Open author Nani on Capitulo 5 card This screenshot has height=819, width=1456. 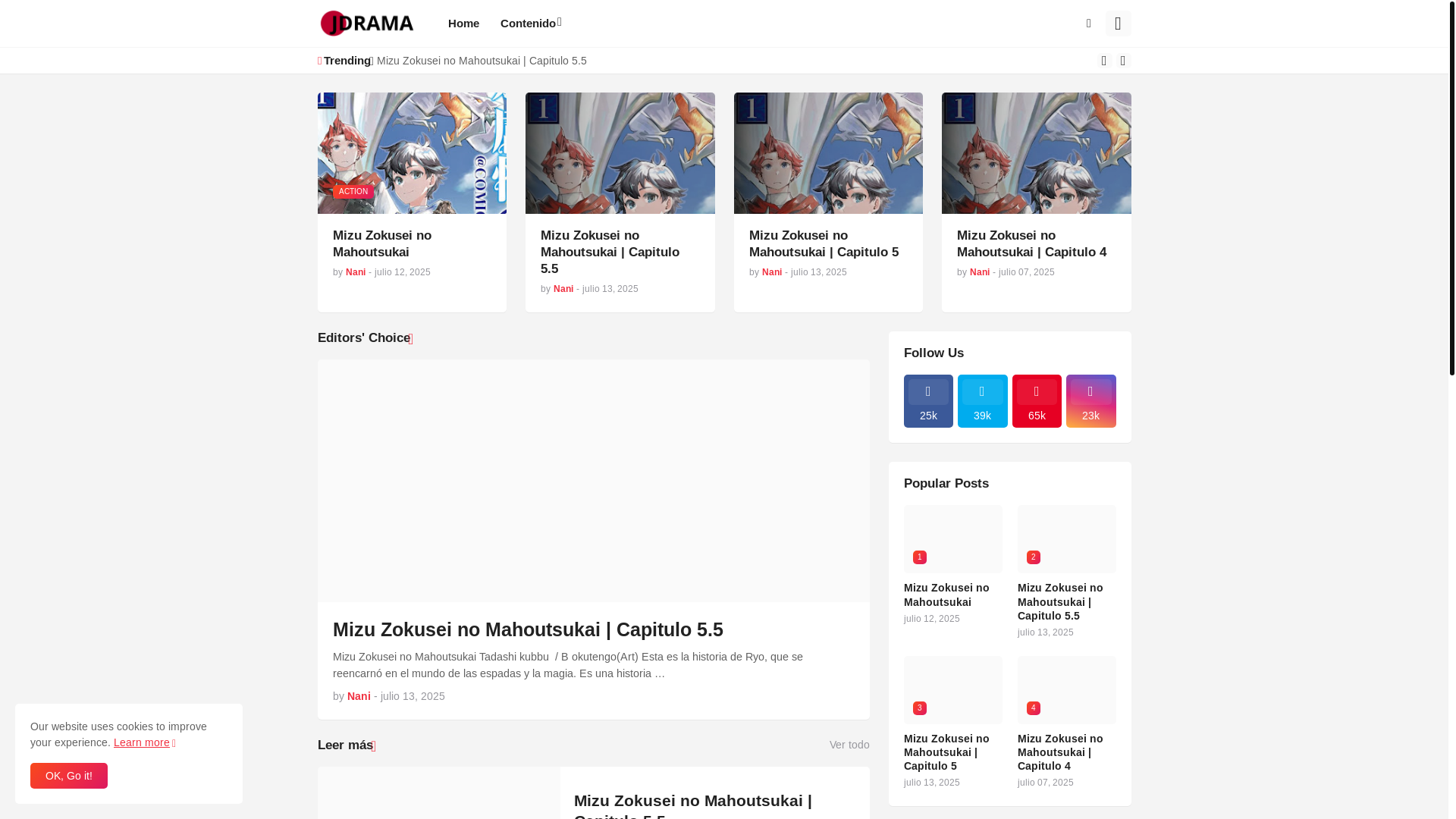tap(772, 272)
